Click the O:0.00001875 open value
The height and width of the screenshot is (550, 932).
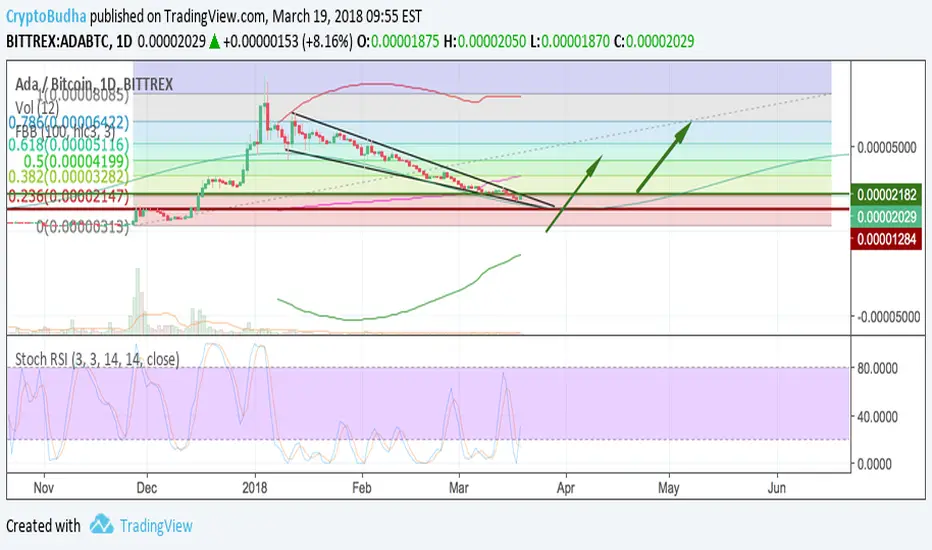tap(398, 42)
